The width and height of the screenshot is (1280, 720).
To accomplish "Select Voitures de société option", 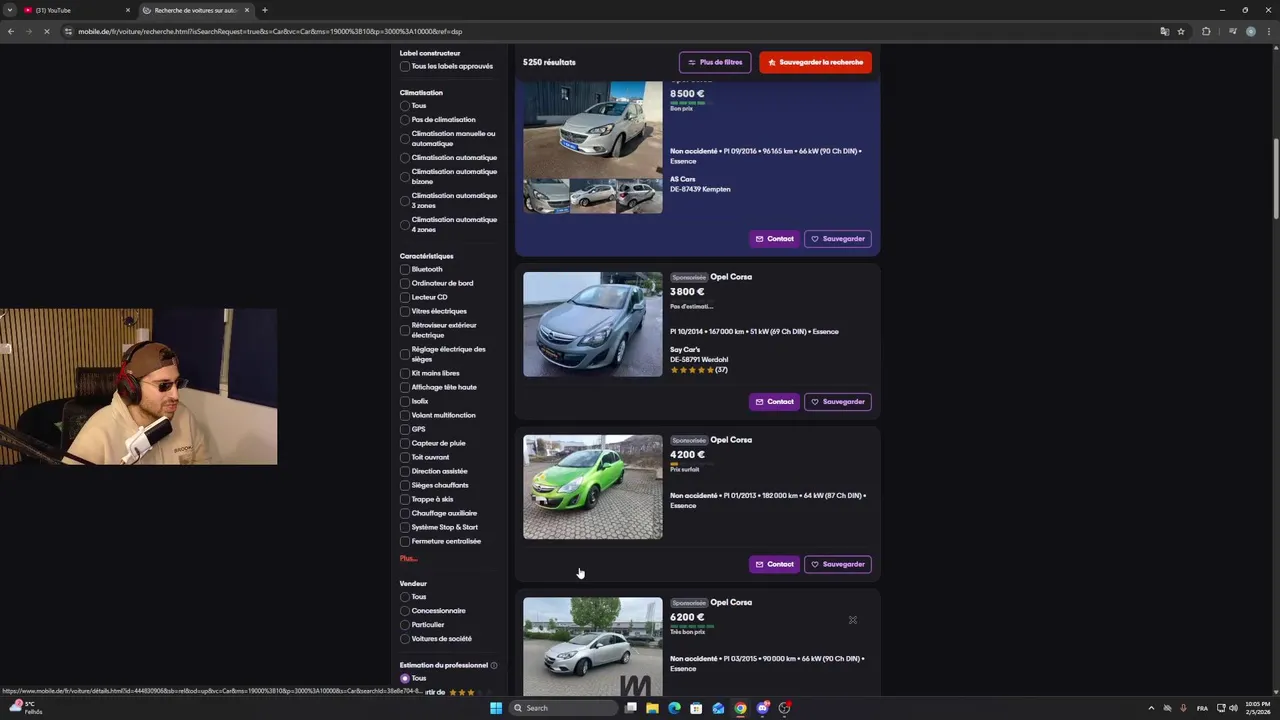I will (x=405, y=639).
